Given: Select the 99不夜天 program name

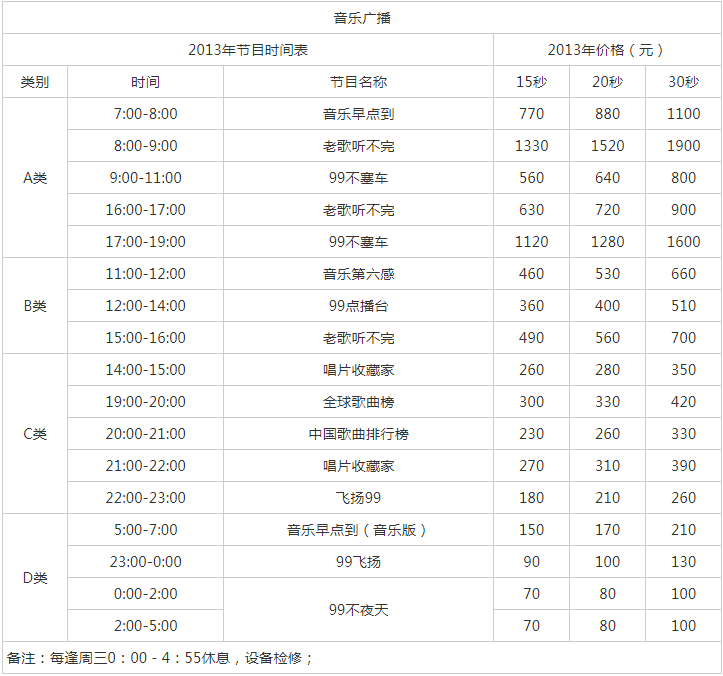Looking at the screenshot, I should click(x=358, y=610).
